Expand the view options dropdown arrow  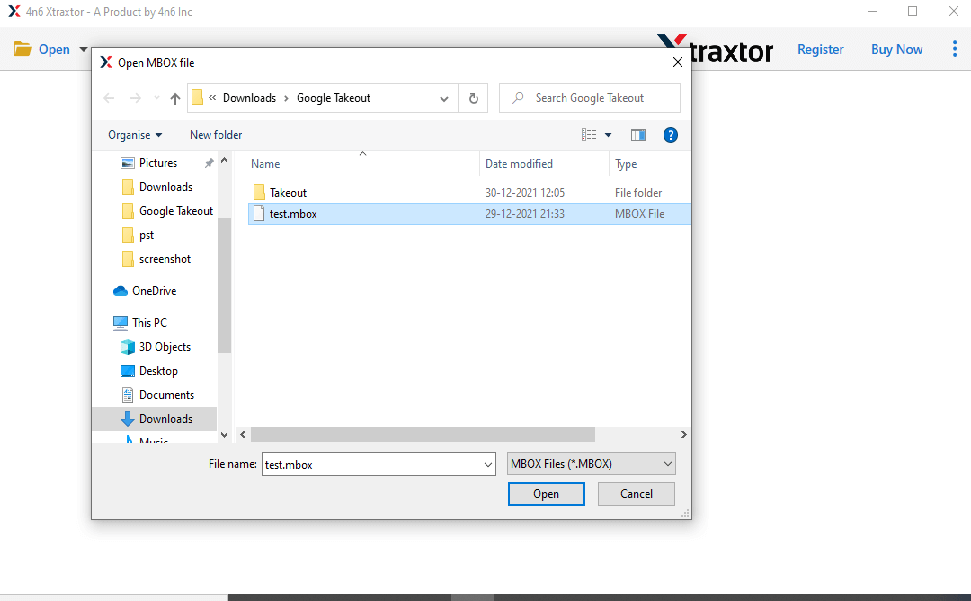(608, 135)
